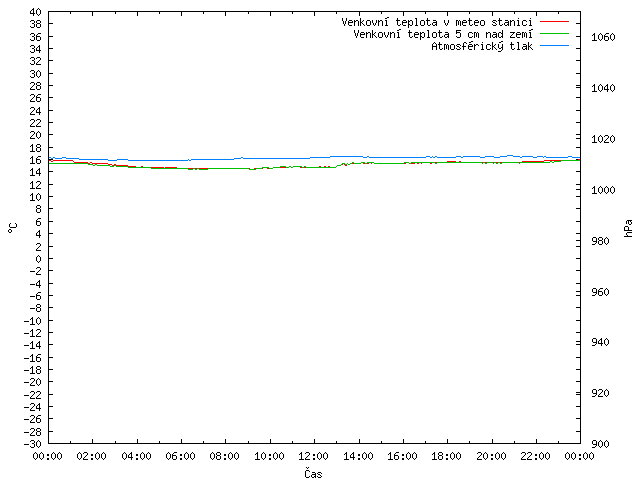Image resolution: width=640 pixels, height=480 pixels.
Task: Click the -10 temperature axis label
Action: 33,321
